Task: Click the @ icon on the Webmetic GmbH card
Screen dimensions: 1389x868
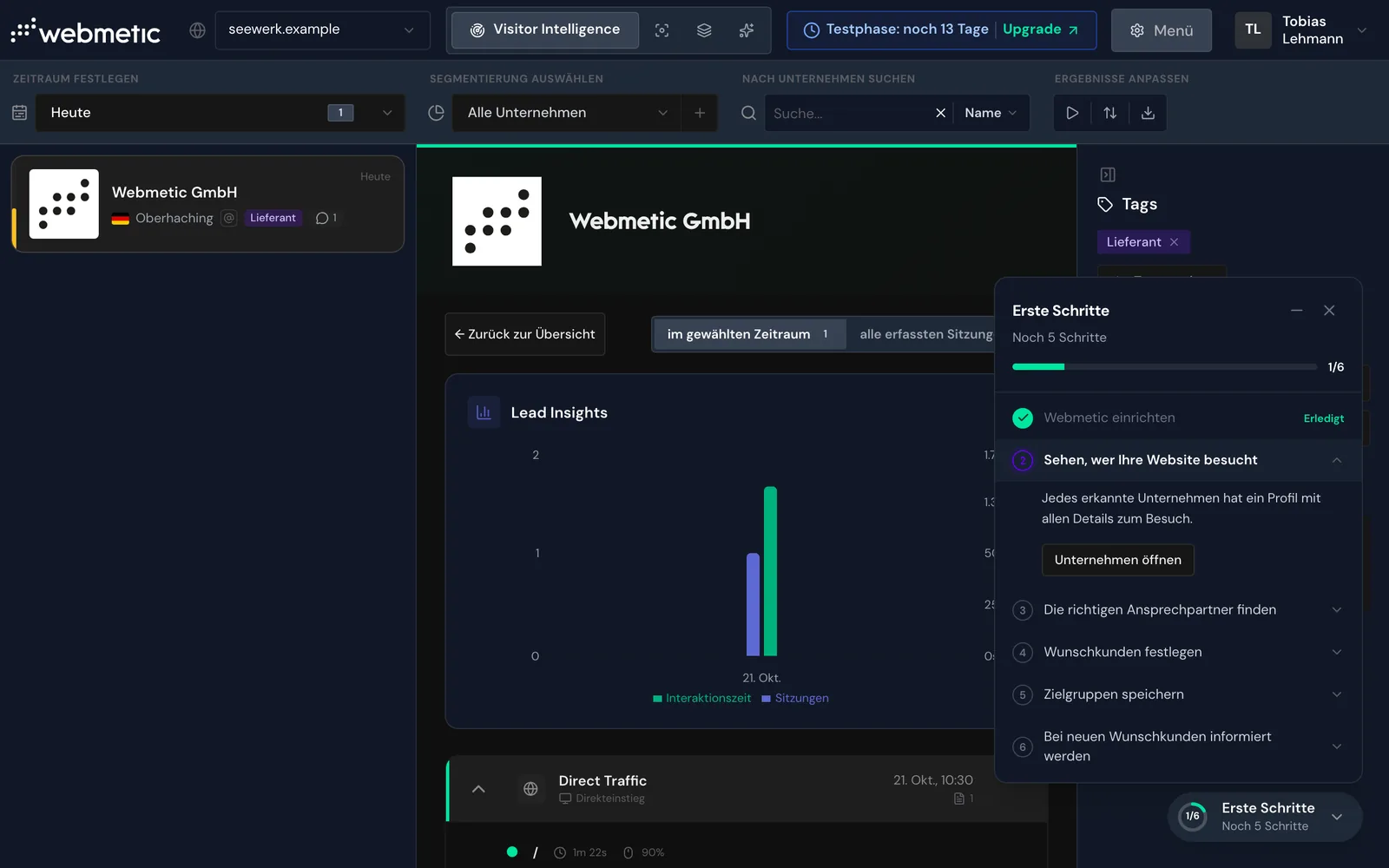Action: coord(229,218)
